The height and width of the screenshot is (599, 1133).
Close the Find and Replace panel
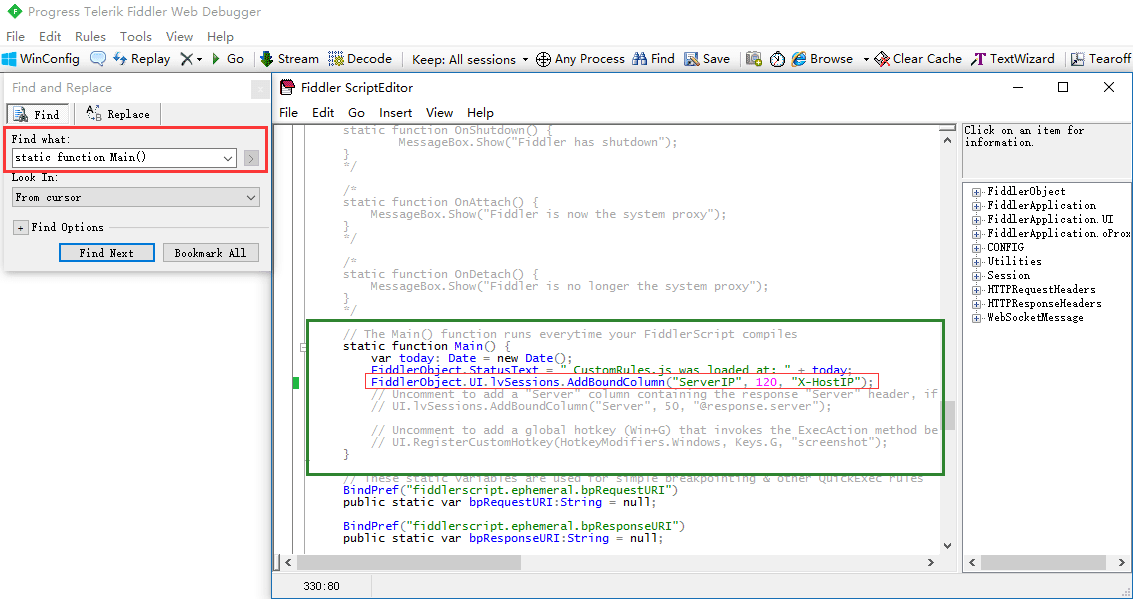[260, 90]
